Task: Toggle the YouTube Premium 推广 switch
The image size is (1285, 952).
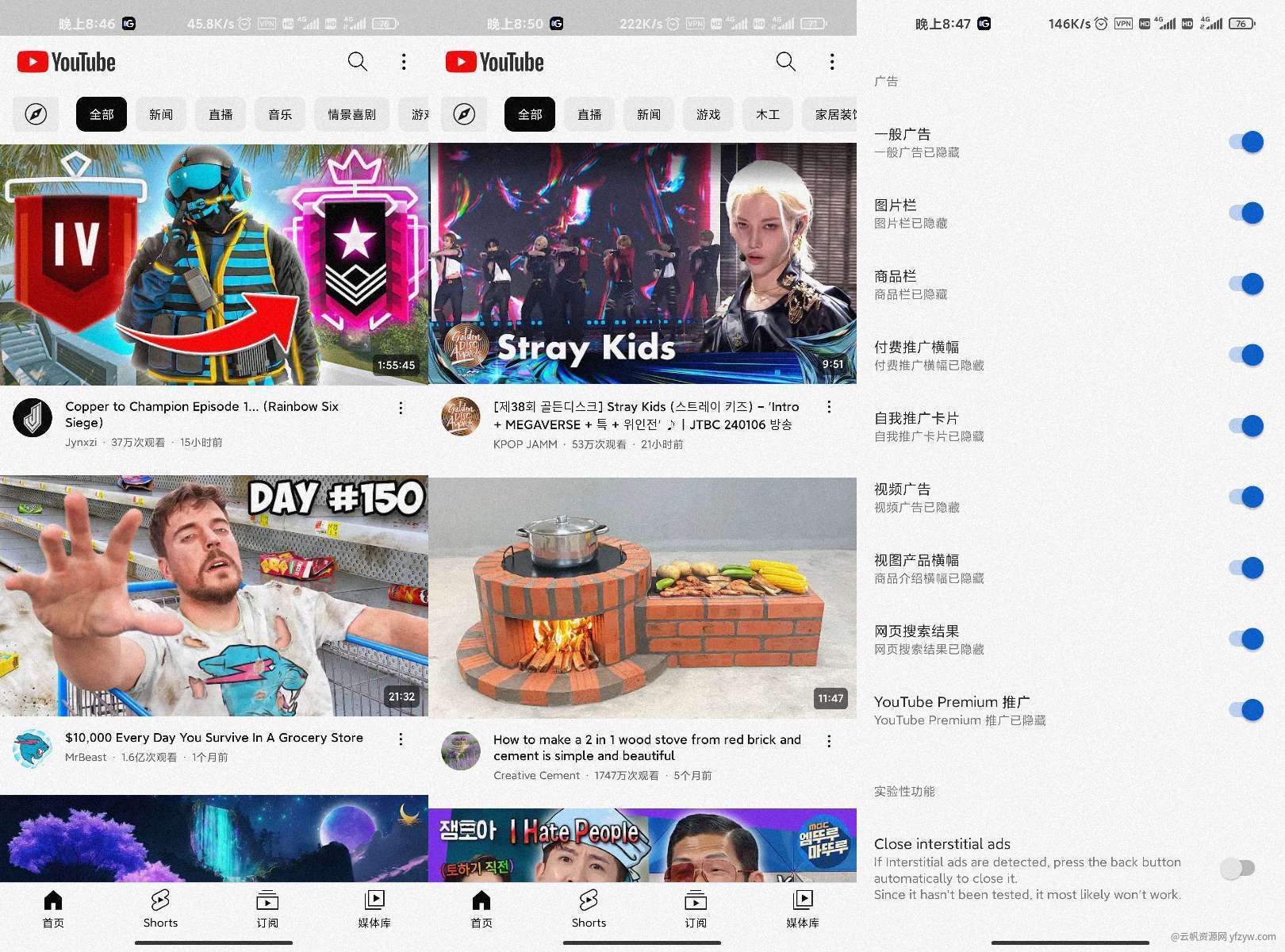Action: coord(1245,710)
